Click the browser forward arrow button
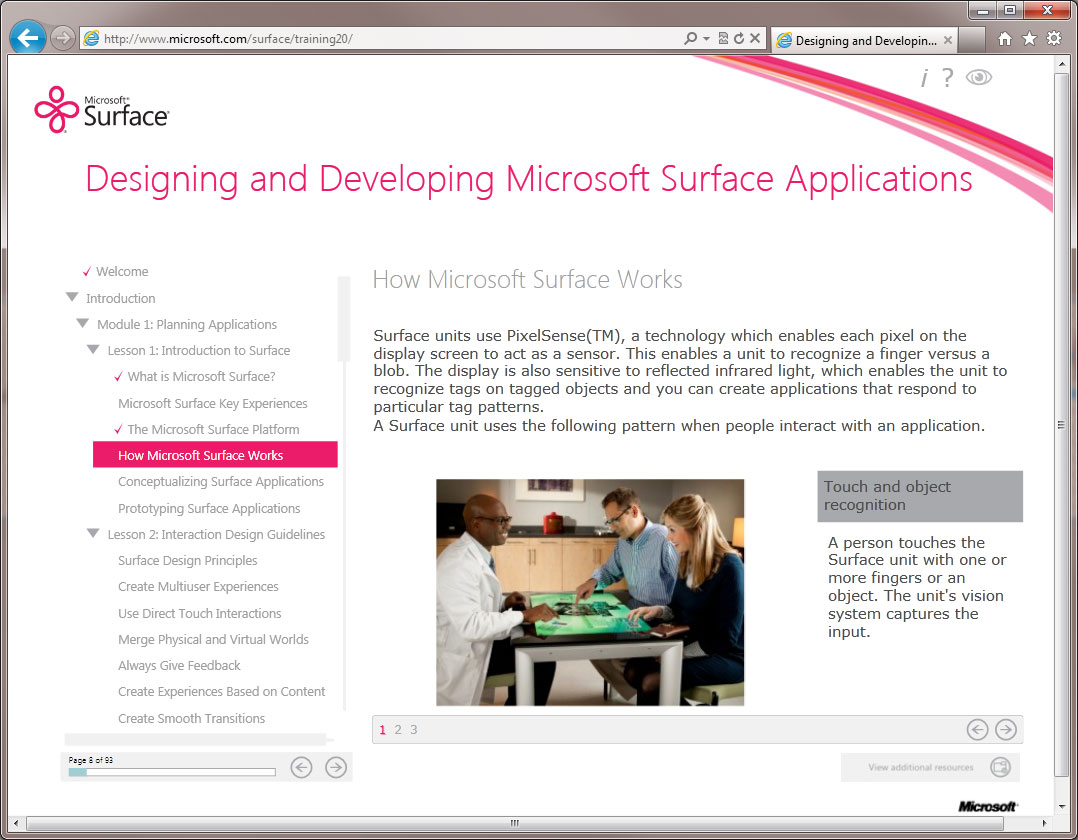Screen dimensions: 1078x840 [x=63, y=38]
